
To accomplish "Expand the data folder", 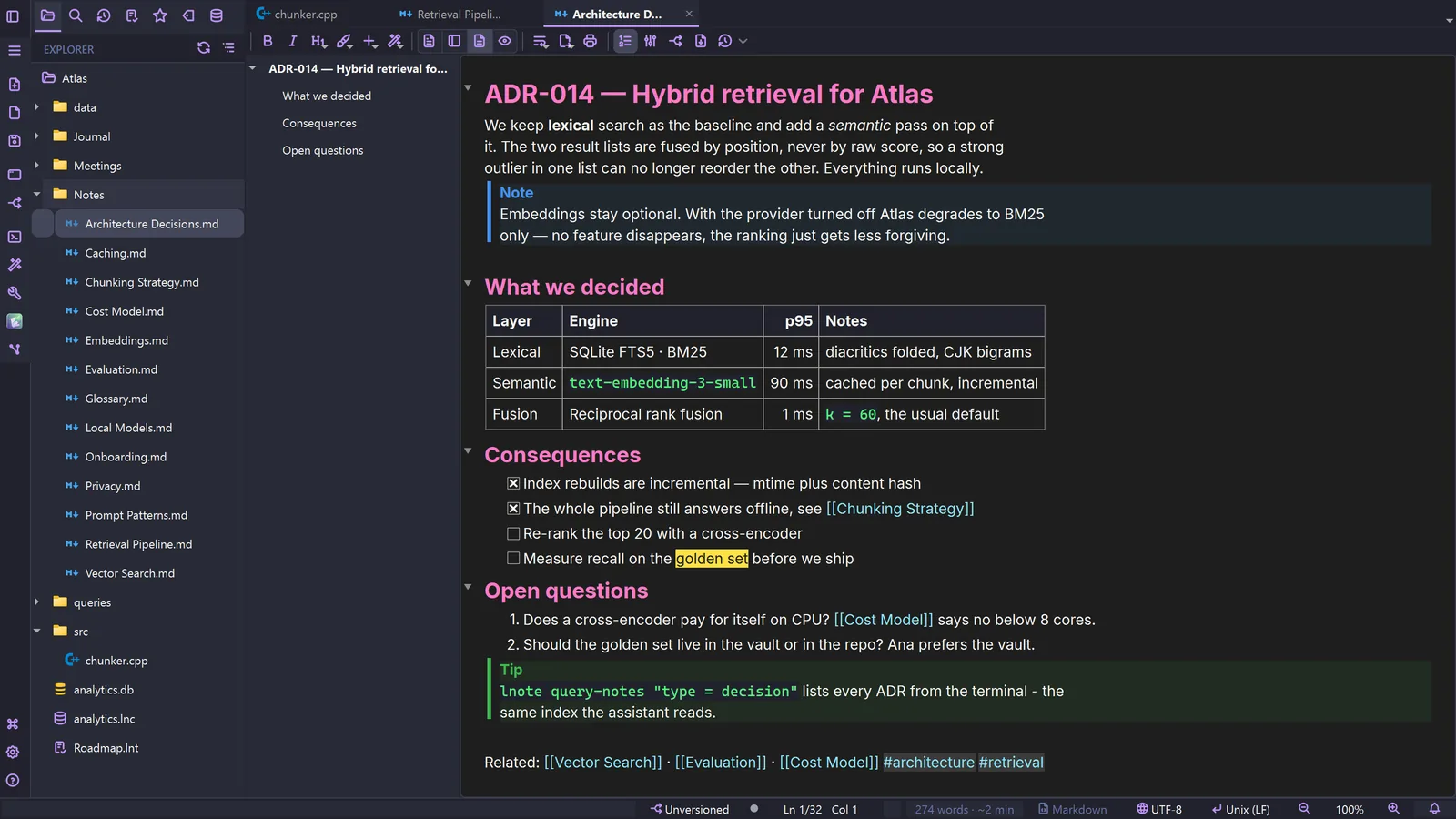I will 36,107.
